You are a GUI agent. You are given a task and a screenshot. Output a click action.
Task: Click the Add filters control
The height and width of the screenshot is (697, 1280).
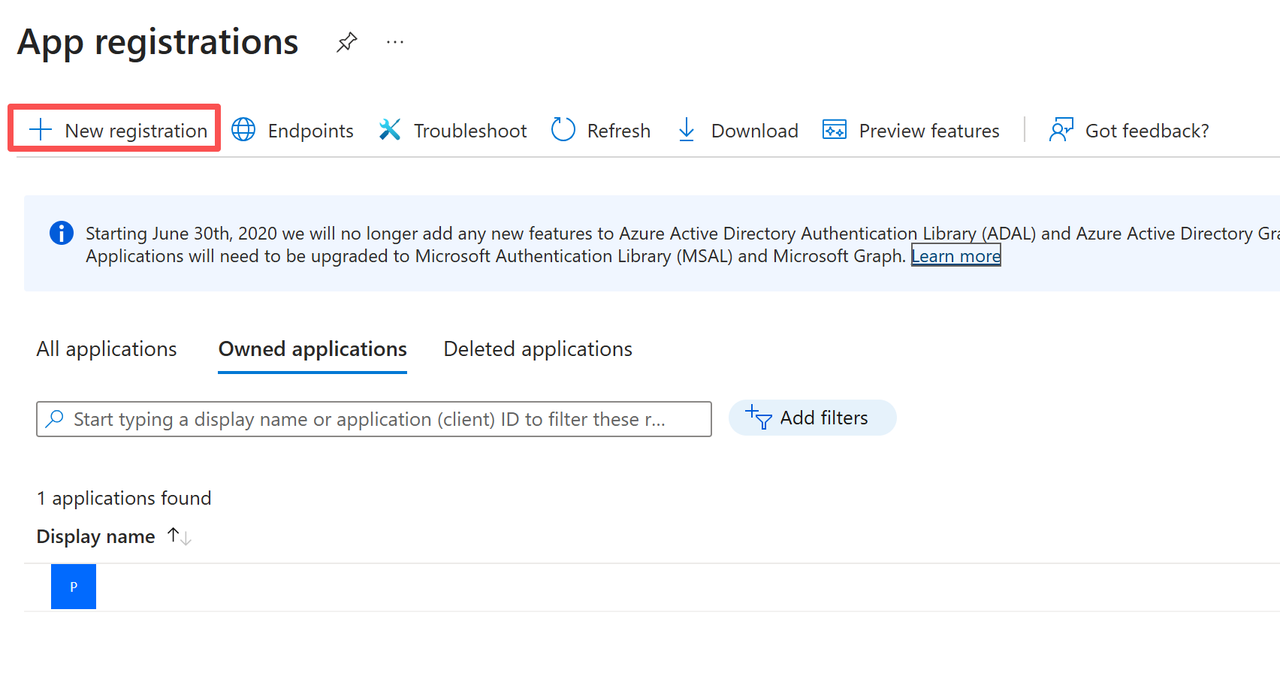coord(812,418)
